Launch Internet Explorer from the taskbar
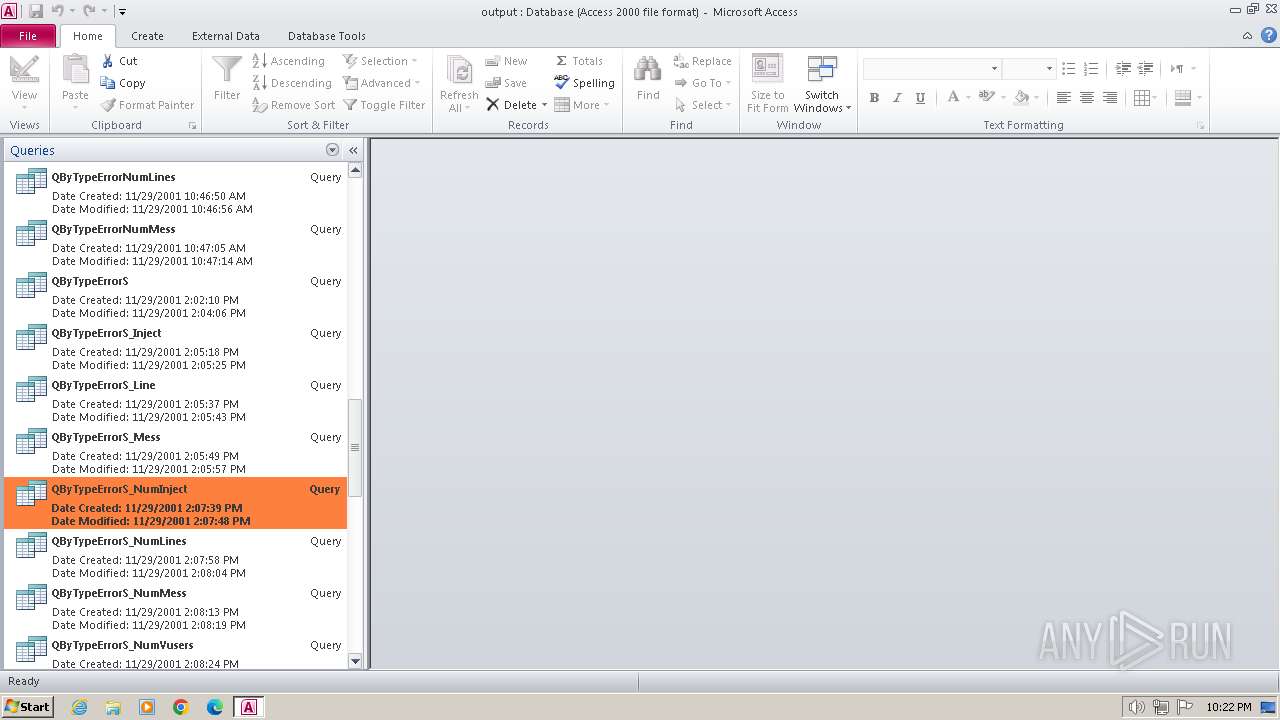 (x=79, y=707)
